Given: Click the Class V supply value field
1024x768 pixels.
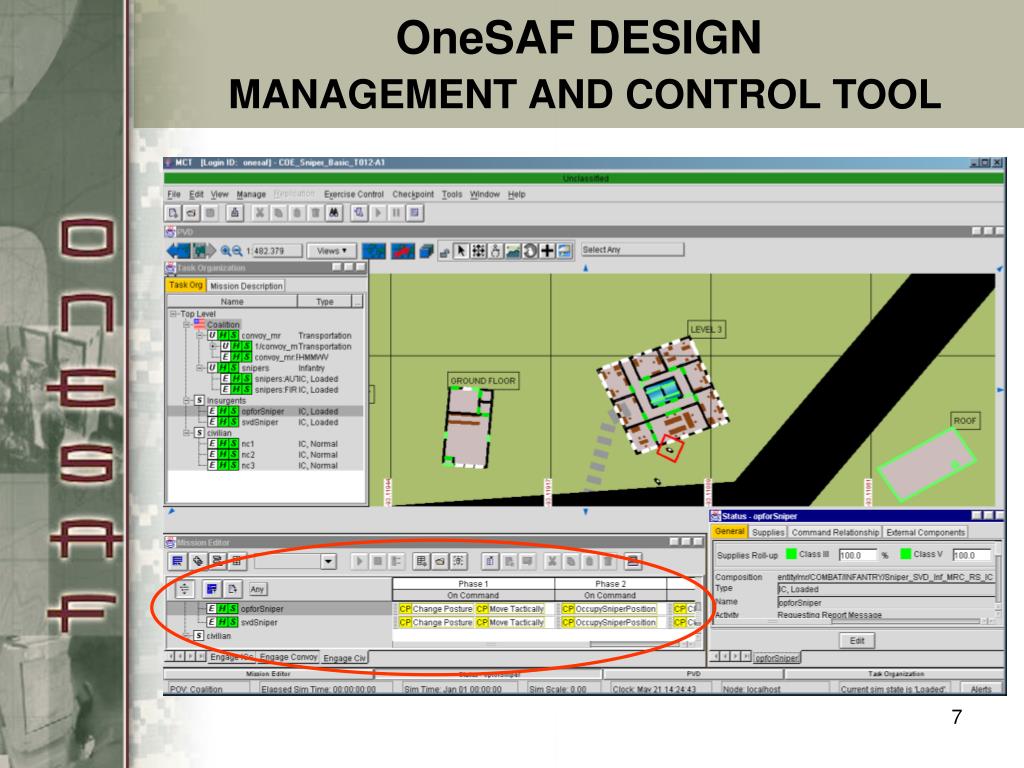Looking at the screenshot, I should click(971, 555).
